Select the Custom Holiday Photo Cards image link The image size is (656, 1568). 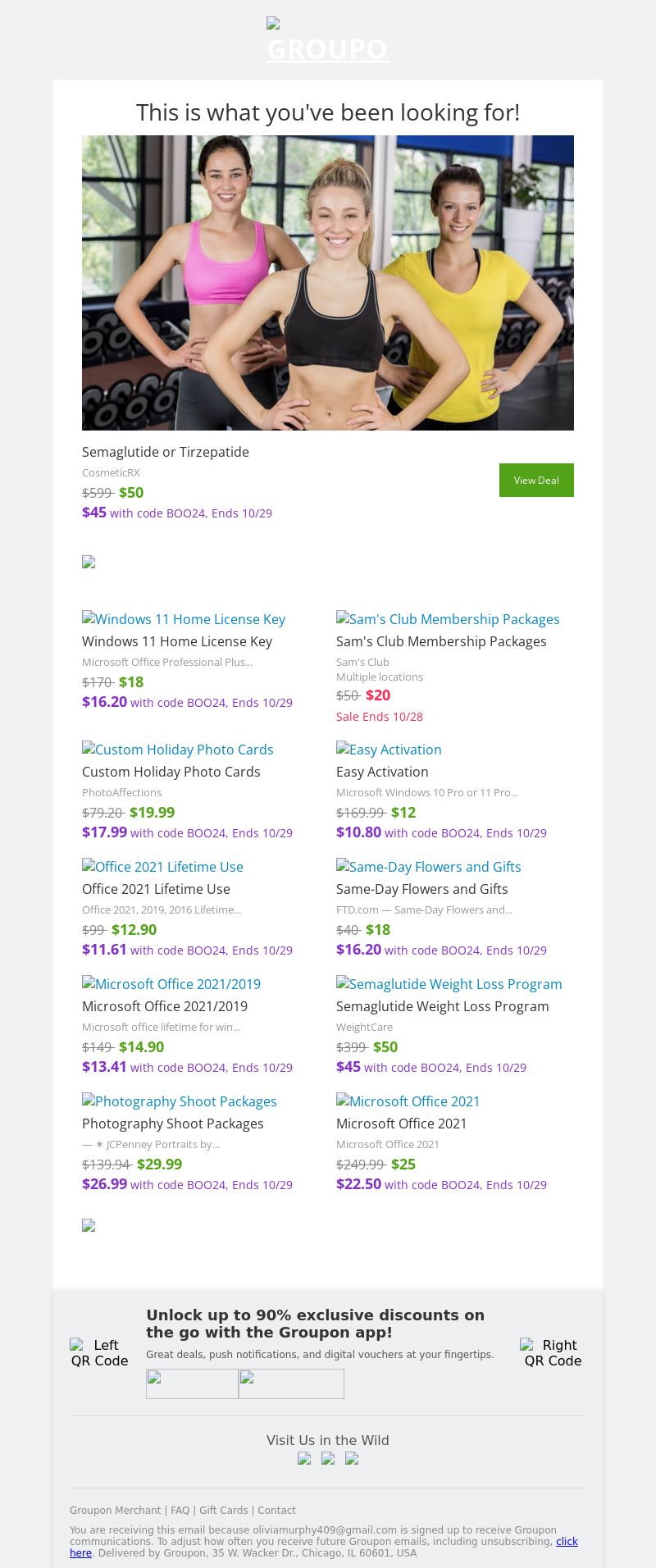coord(178,750)
